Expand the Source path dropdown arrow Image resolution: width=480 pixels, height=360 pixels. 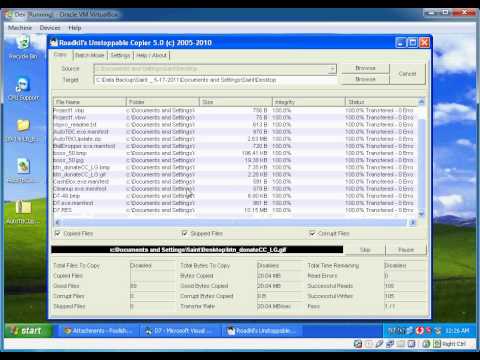click(x=332, y=69)
